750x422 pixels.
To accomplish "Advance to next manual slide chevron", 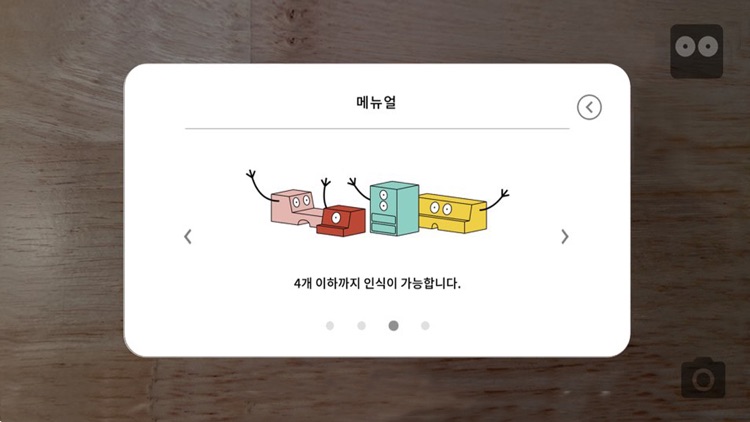I will pyautogui.click(x=565, y=236).
